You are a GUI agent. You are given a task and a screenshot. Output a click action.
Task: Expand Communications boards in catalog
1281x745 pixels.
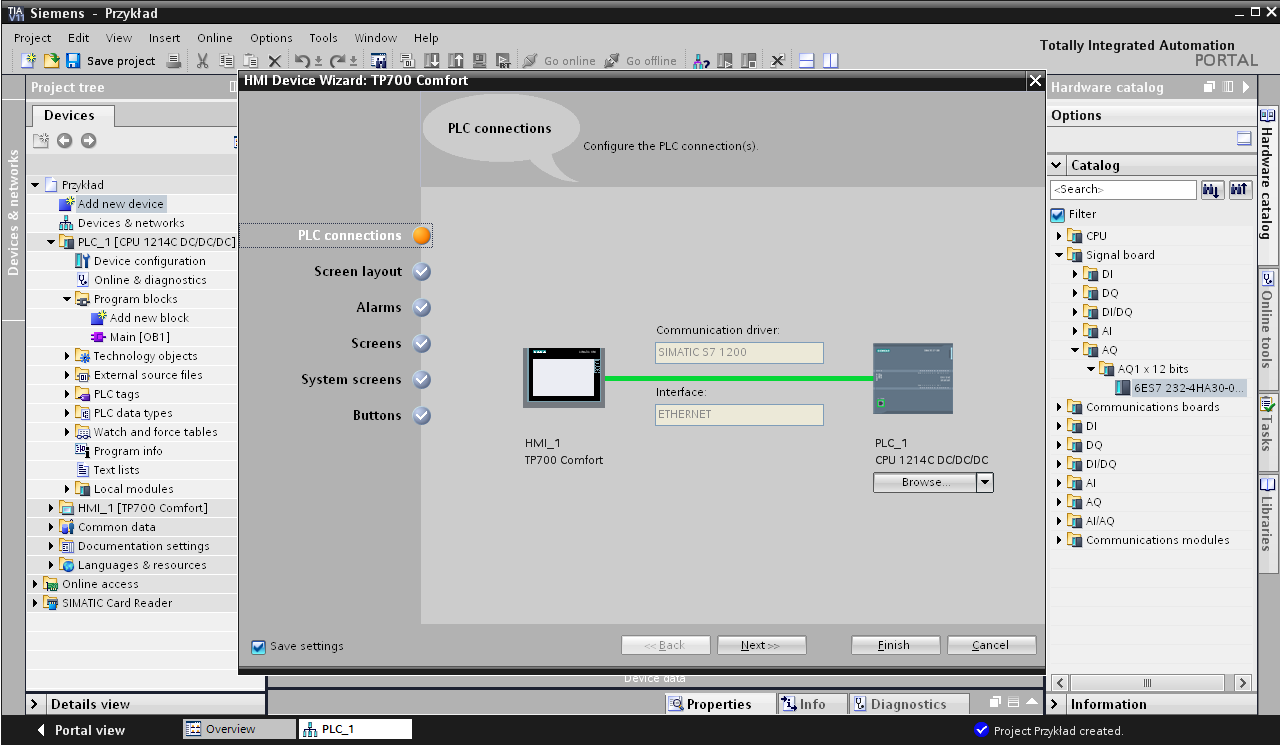point(1060,407)
